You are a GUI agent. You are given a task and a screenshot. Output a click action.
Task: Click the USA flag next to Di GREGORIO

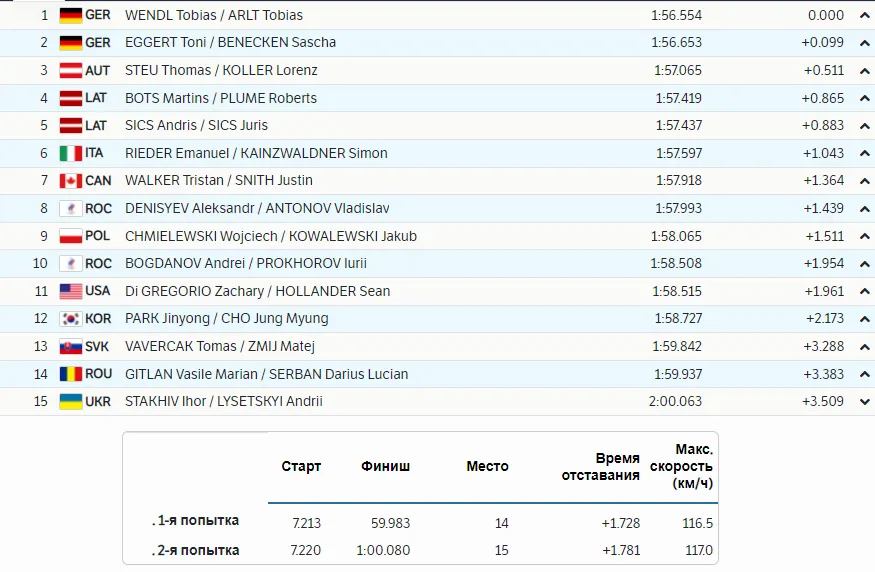point(70,291)
